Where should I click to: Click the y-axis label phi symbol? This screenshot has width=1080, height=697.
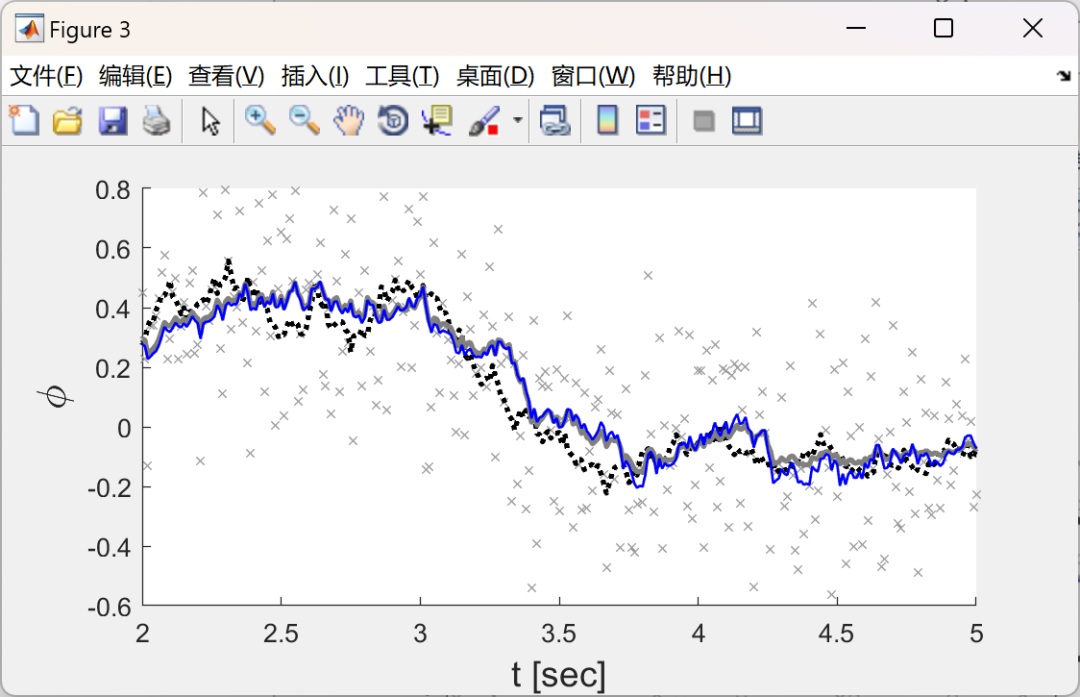tap(55, 397)
